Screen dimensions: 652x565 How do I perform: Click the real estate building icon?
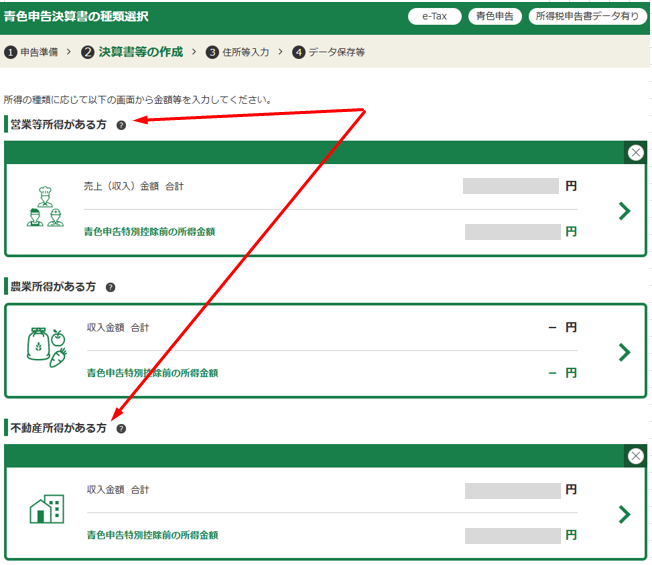tap(46, 510)
